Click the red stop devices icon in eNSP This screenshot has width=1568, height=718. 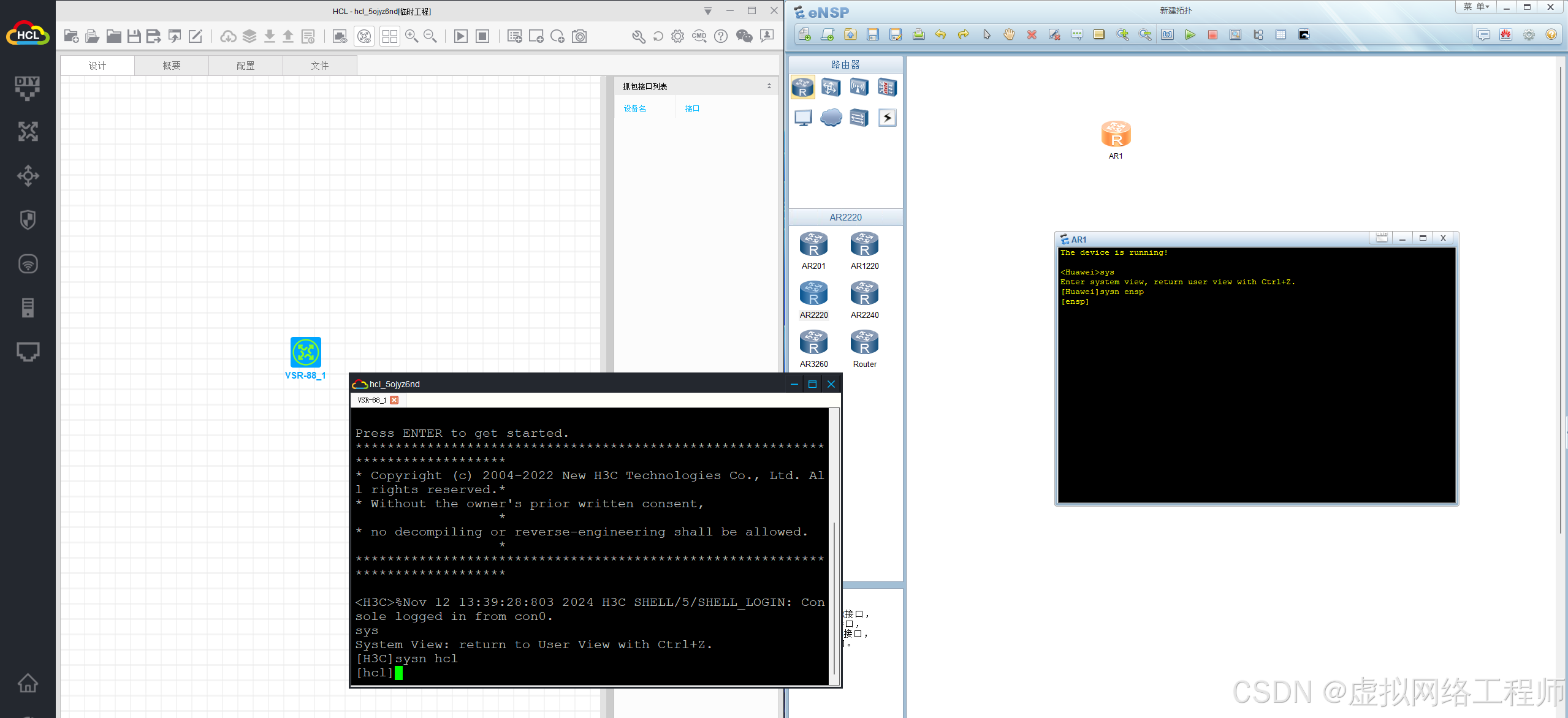point(1212,35)
